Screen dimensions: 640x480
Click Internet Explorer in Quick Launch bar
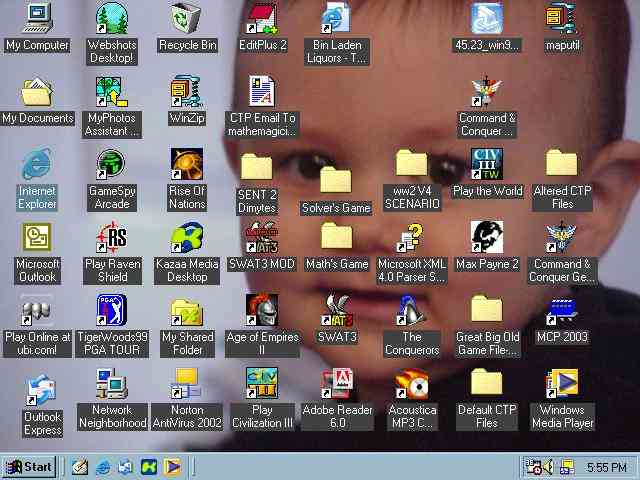102,467
